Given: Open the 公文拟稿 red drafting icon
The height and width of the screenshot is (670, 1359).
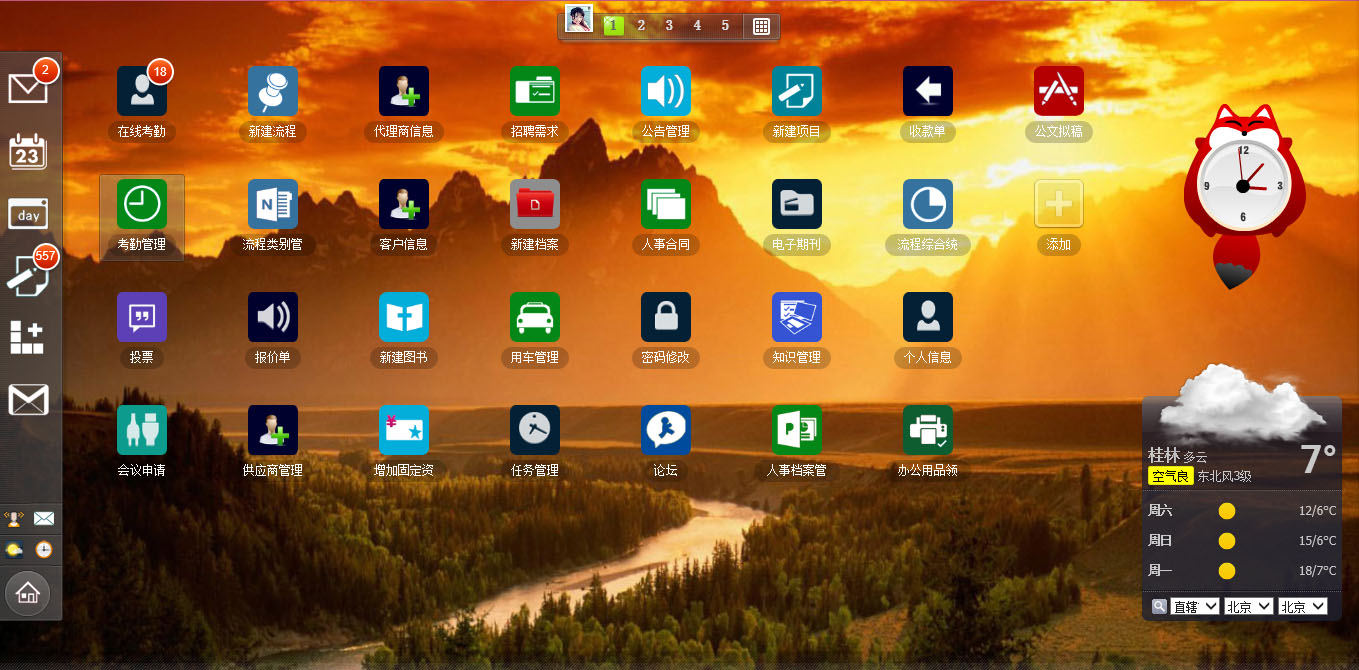Looking at the screenshot, I should click(x=1059, y=91).
